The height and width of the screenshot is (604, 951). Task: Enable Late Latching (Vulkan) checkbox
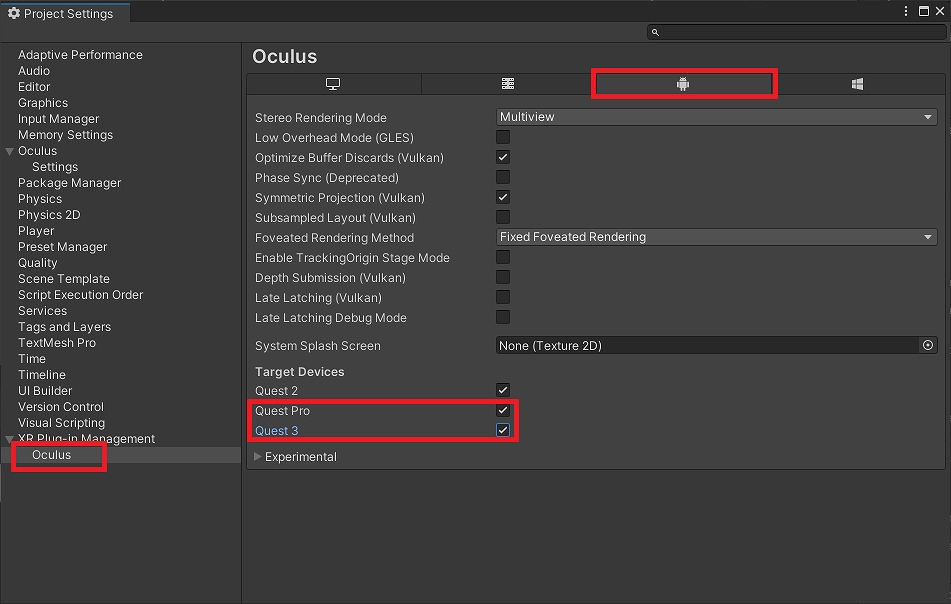pyautogui.click(x=503, y=297)
